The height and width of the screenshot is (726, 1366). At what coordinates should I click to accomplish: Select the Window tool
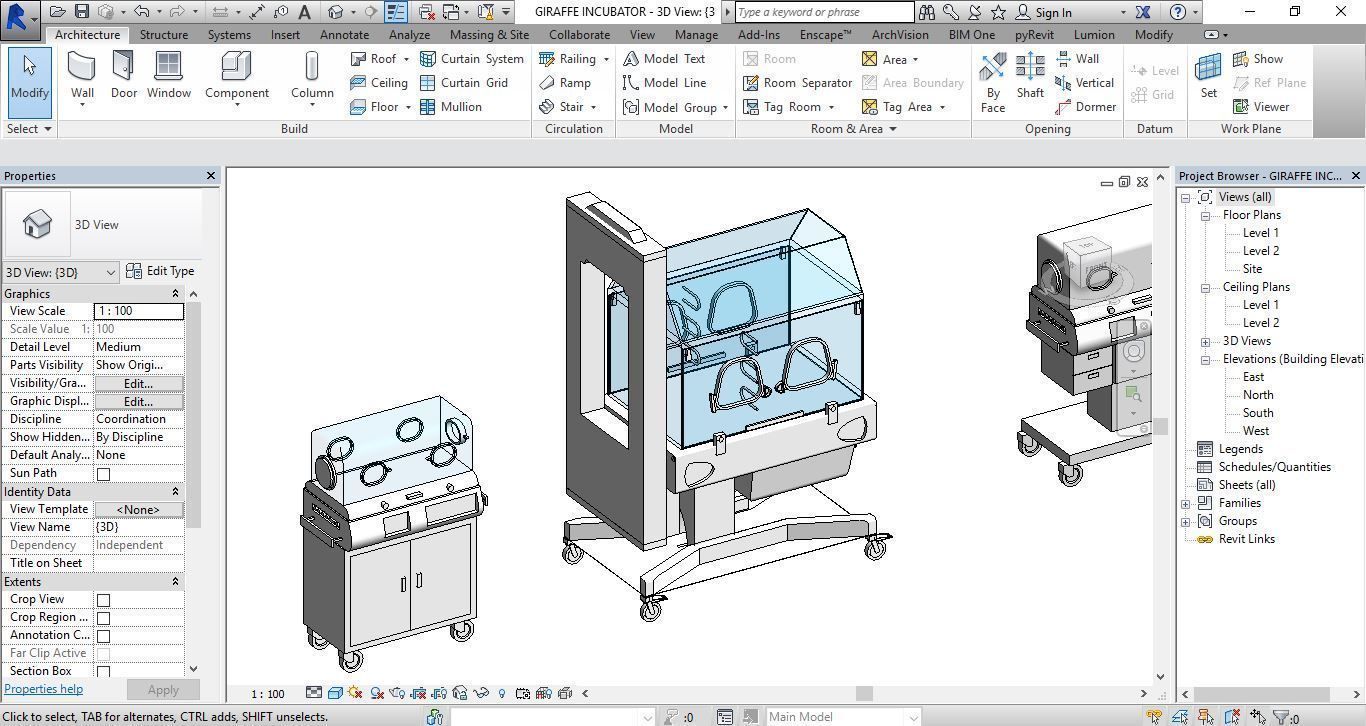[168, 75]
